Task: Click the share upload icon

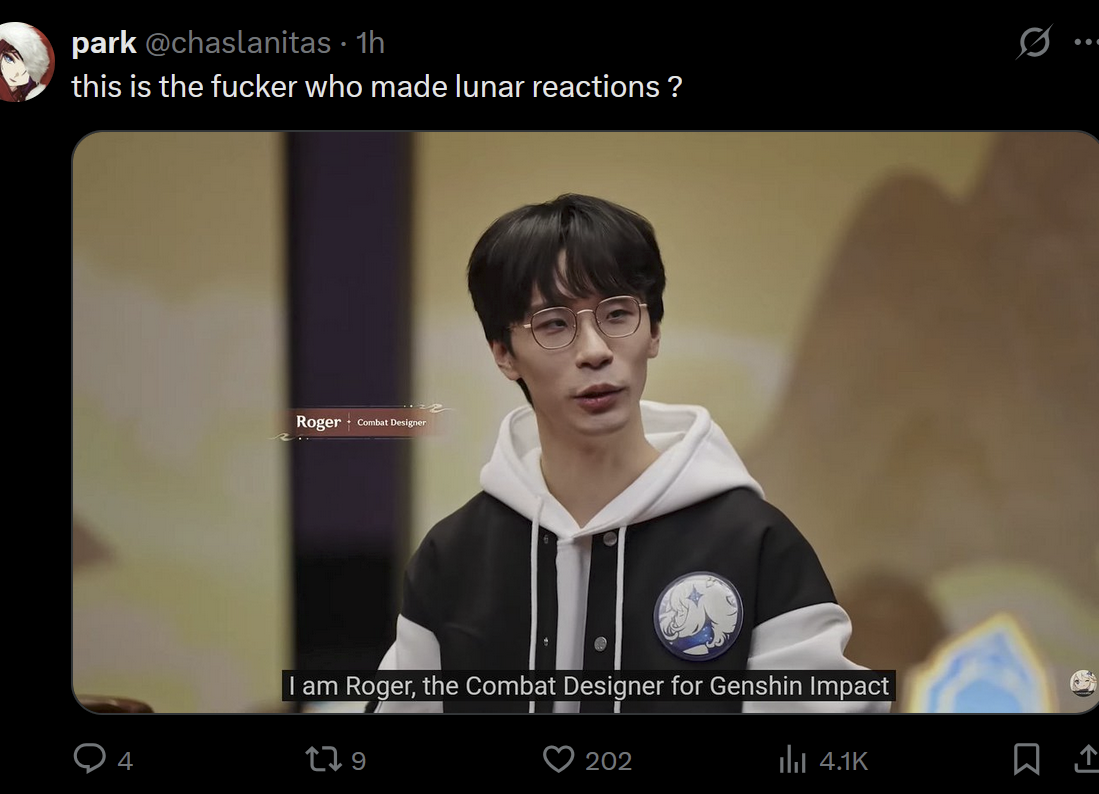Action: click(x=1088, y=758)
